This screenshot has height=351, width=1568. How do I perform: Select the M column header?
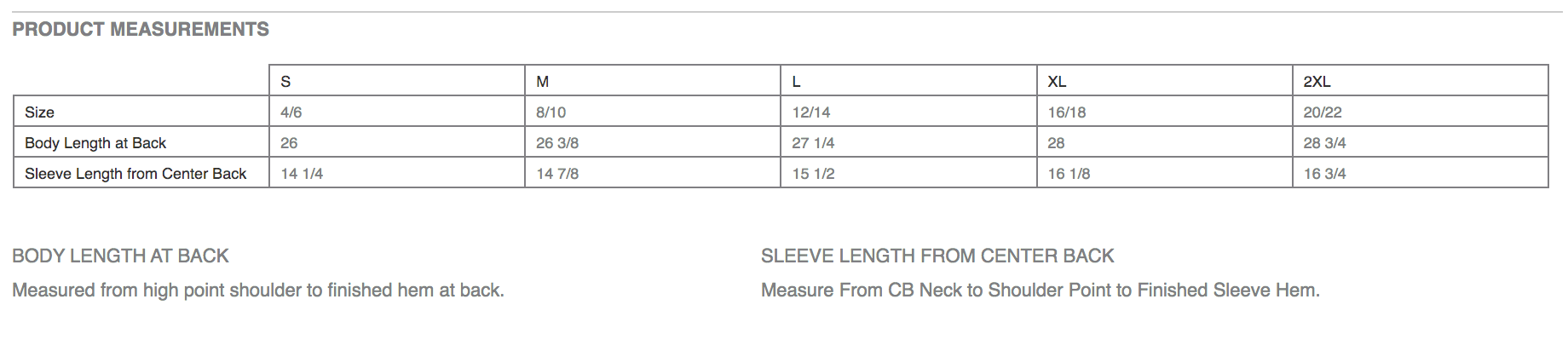tap(543, 82)
